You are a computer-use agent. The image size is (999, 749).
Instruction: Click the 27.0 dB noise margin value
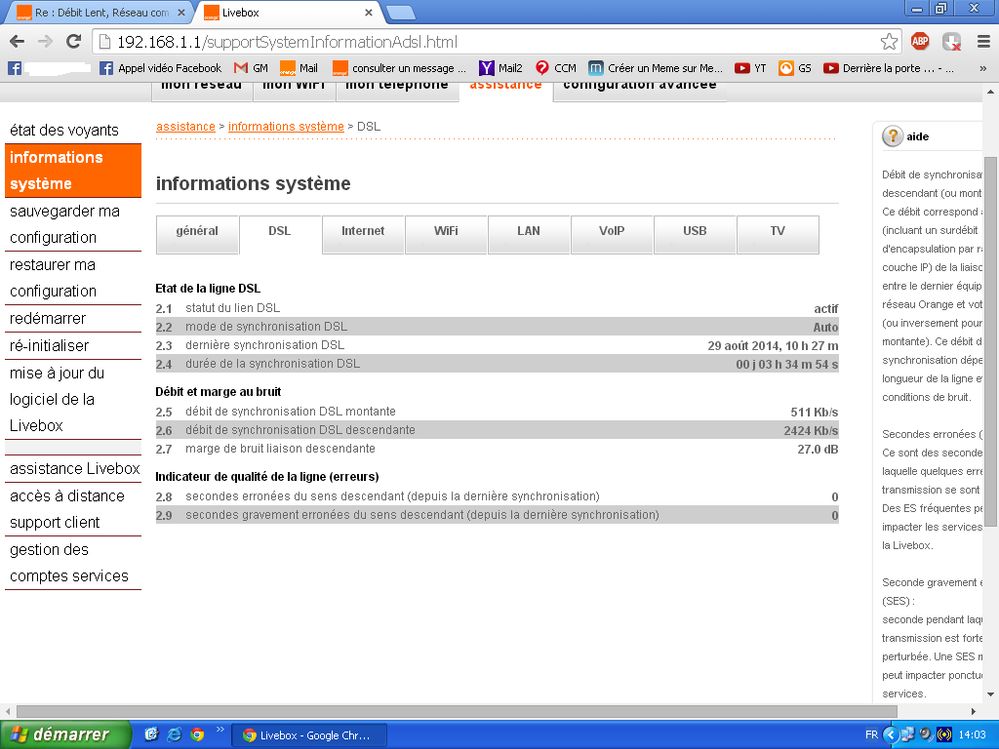[x=817, y=449]
